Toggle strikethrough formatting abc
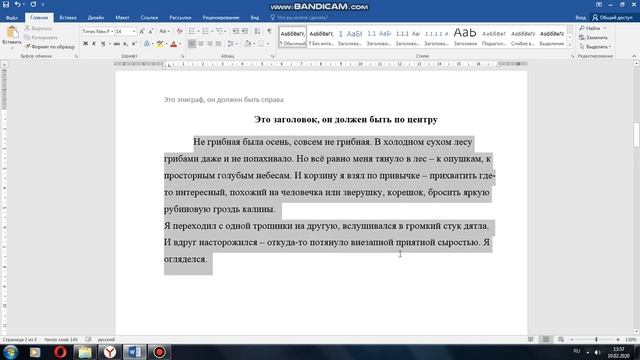This screenshot has width=640, height=360. click(117, 44)
